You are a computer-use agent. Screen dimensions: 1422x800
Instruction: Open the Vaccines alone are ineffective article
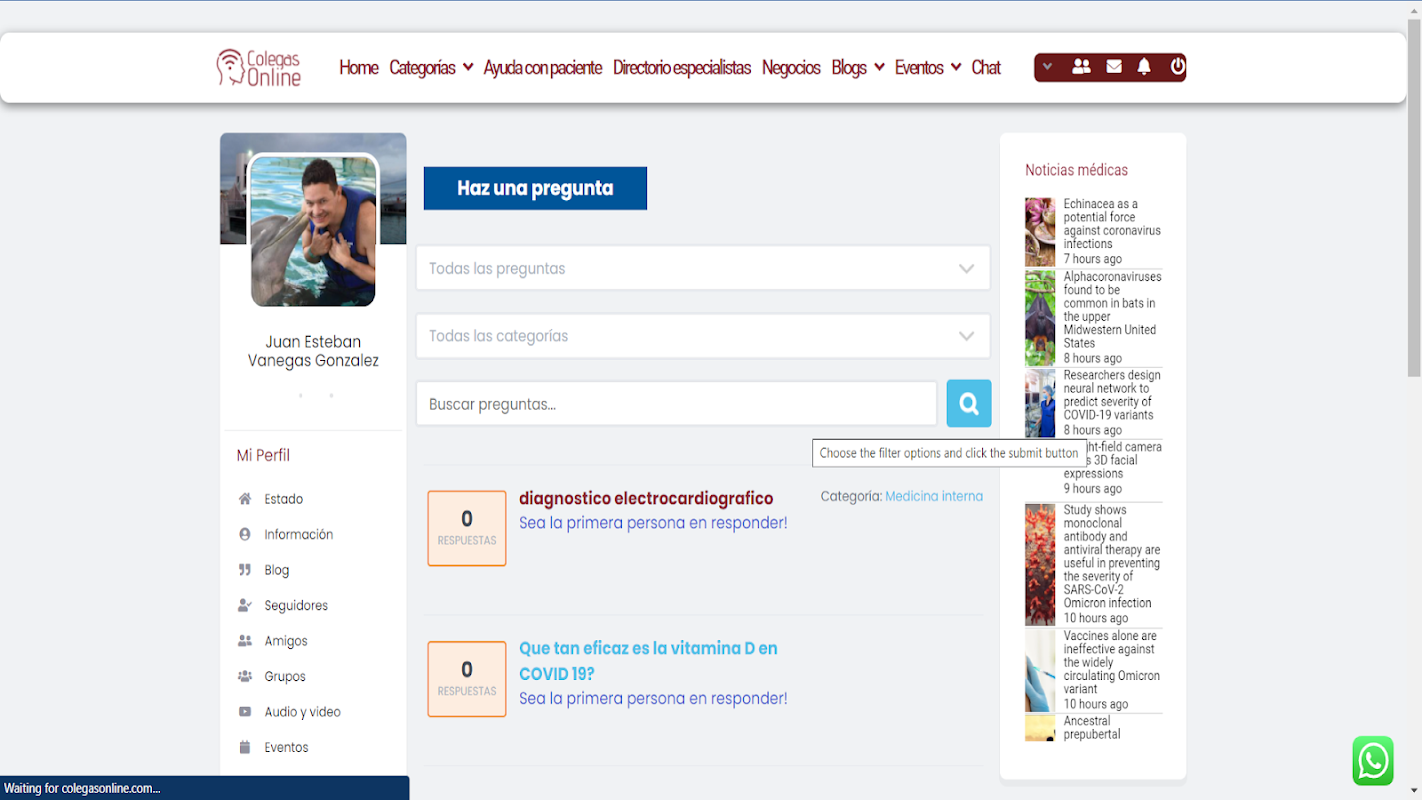coord(1112,662)
